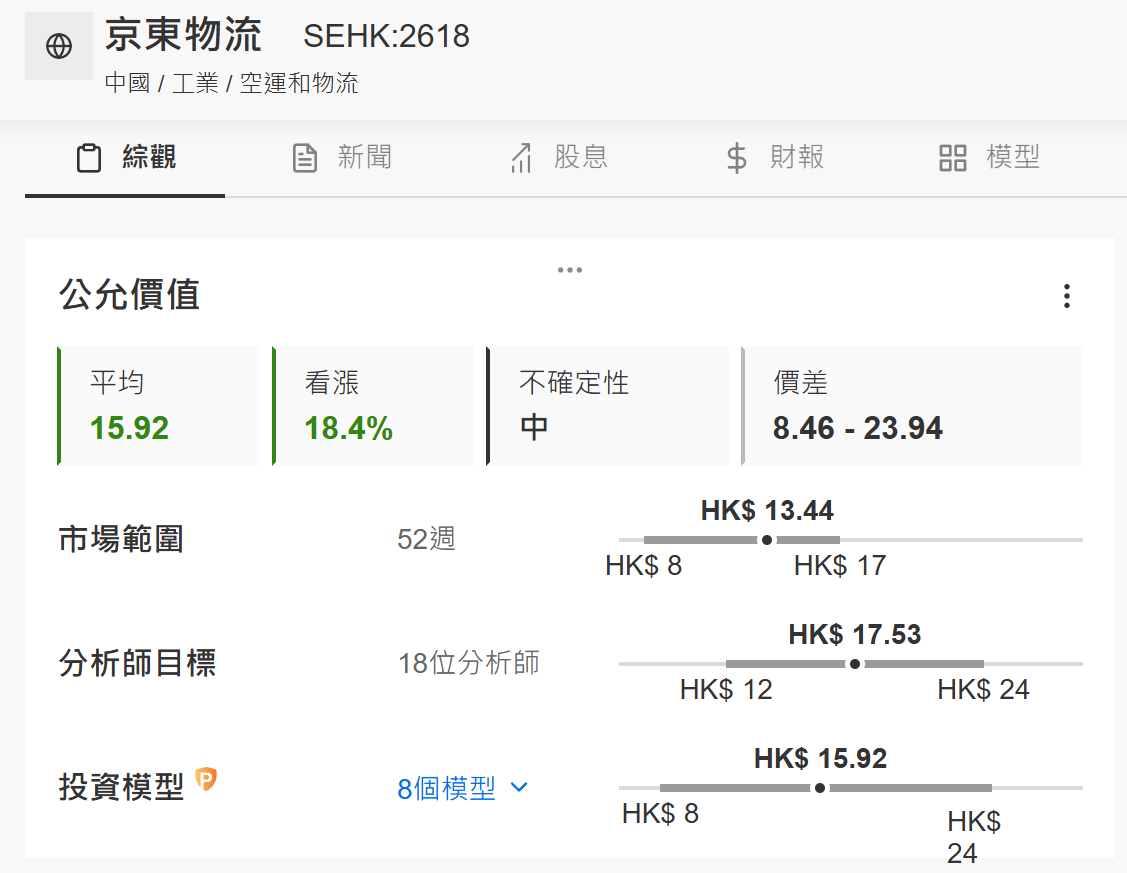Click the HK$ 17 upper label of 52-week range
The image size is (1127, 873).
click(x=840, y=566)
